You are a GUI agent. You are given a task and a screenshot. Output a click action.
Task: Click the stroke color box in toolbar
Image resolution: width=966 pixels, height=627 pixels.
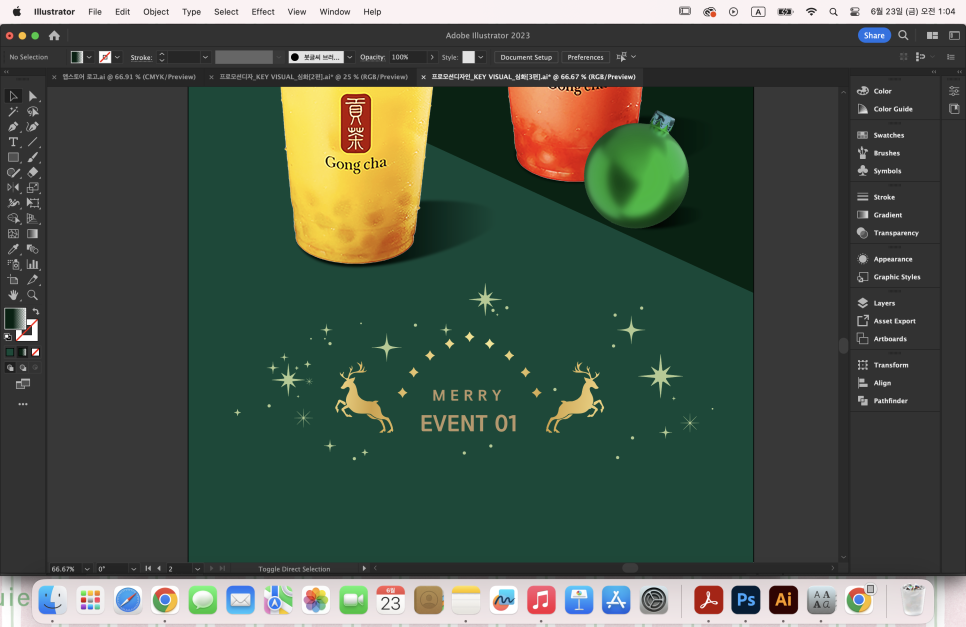pos(28,331)
